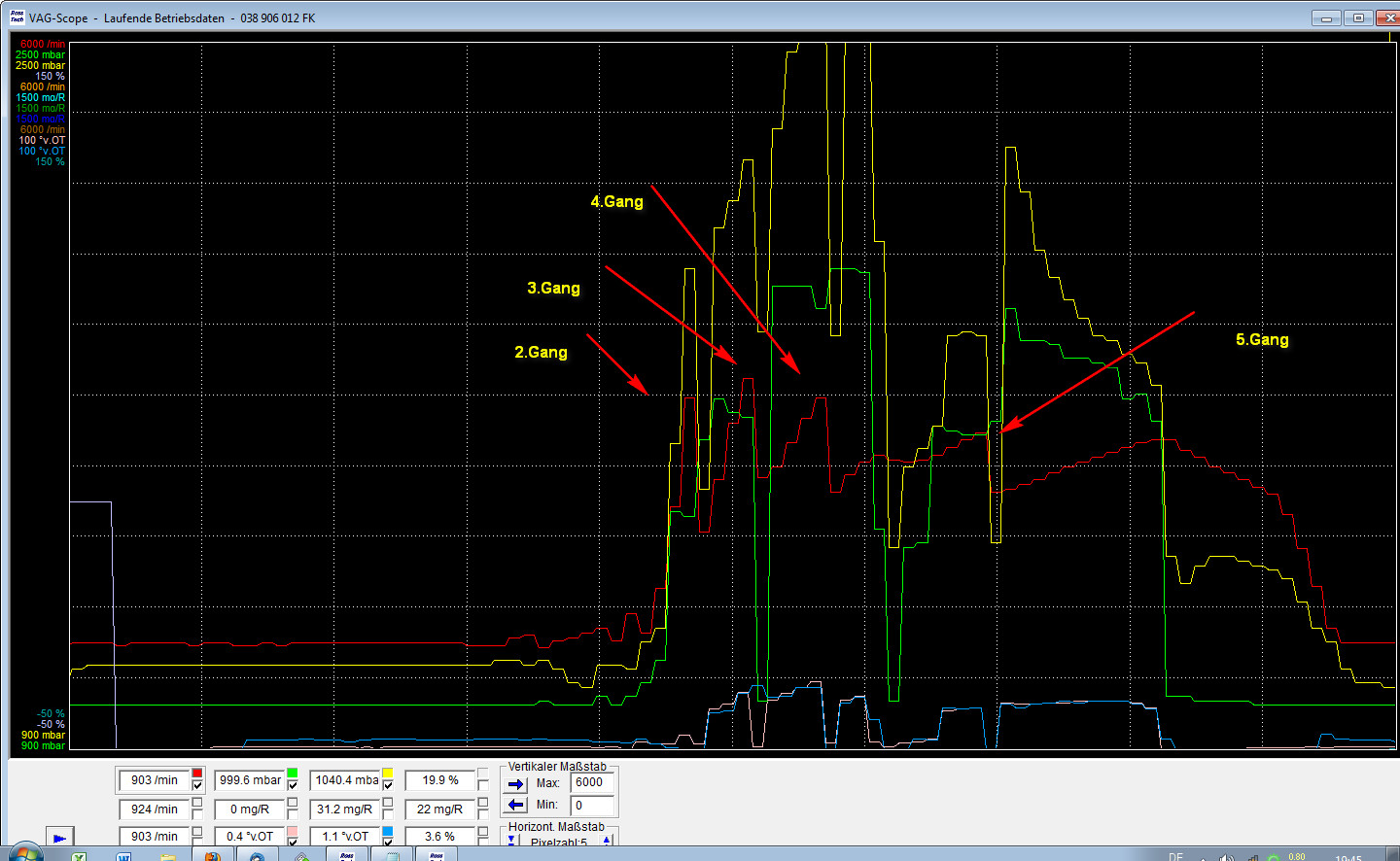Click the VAG-Scope title bar app icon

click(x=17, y=17)
